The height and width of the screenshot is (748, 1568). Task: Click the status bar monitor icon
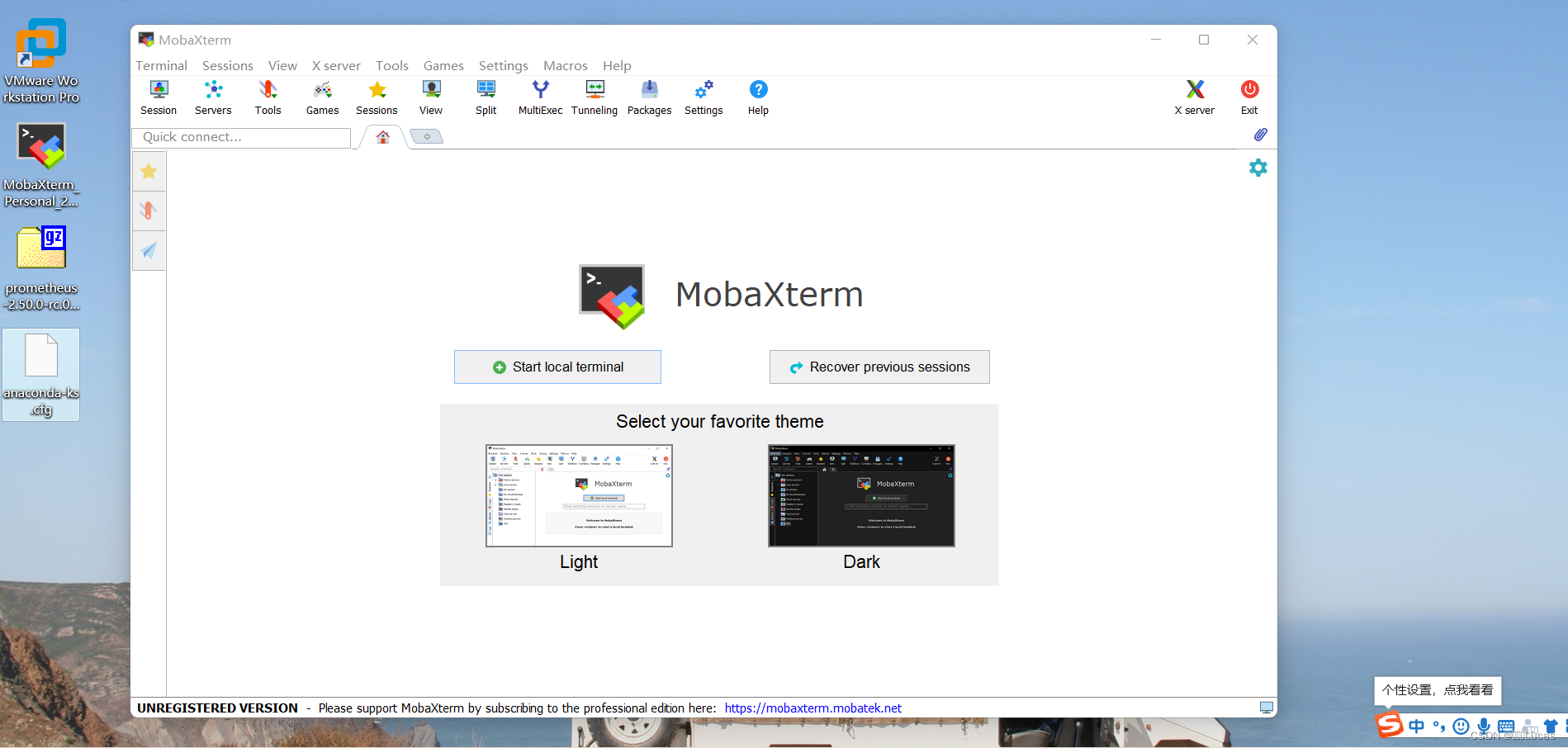1266,708
